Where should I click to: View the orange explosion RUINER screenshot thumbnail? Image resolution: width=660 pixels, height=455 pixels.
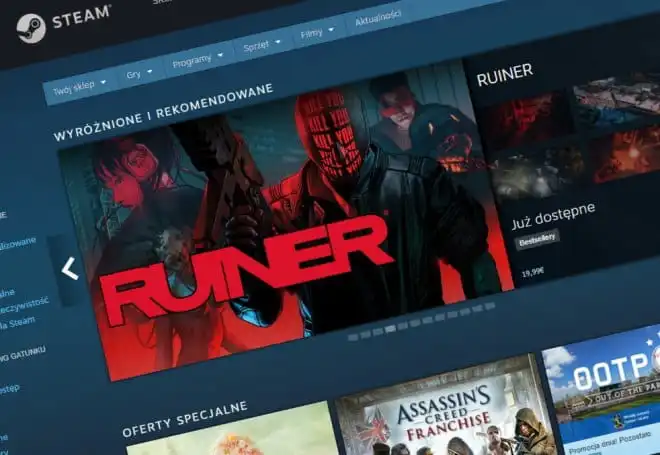tap(626, 154)
